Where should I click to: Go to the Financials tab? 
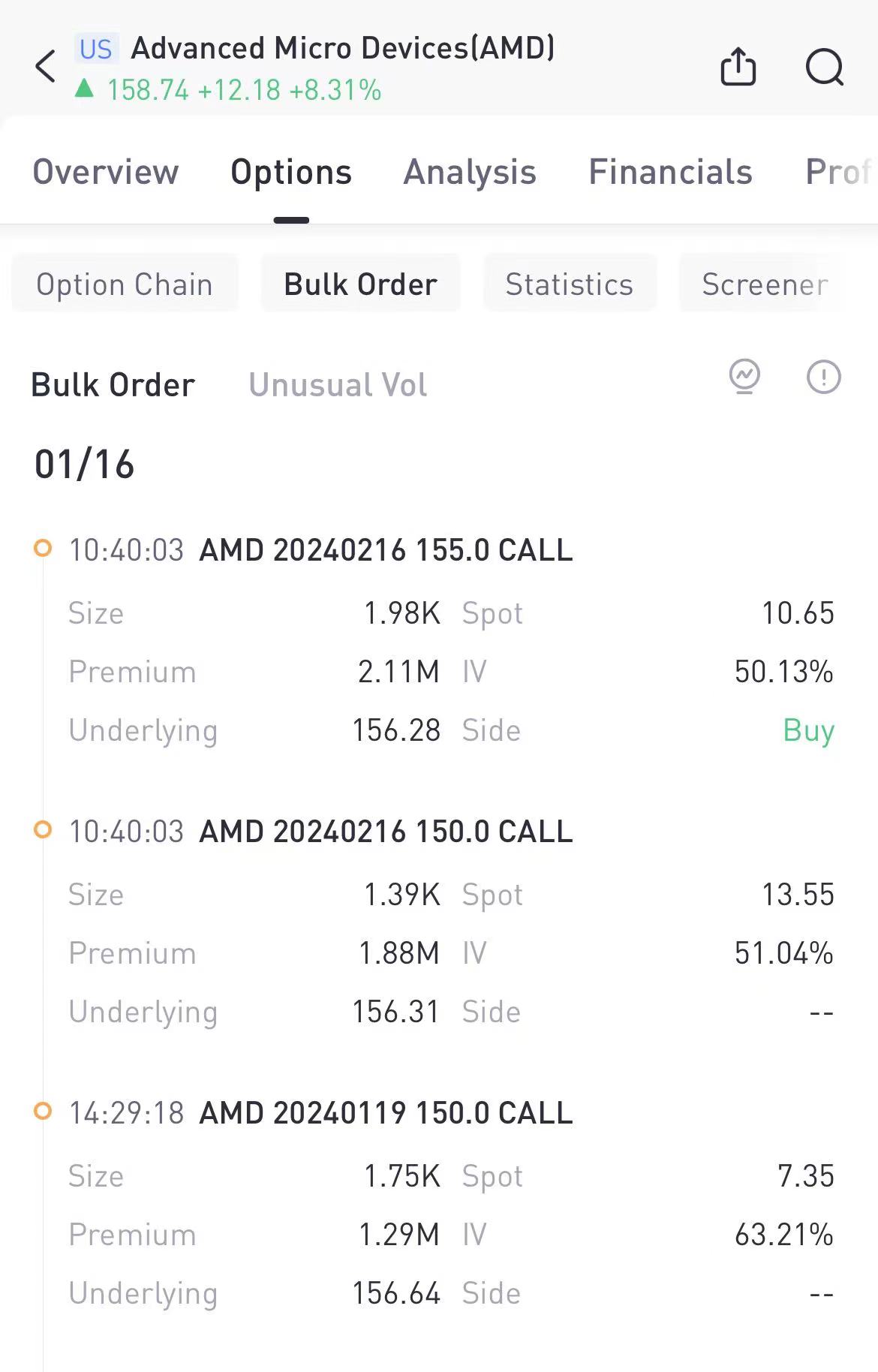tap(670, 172)
